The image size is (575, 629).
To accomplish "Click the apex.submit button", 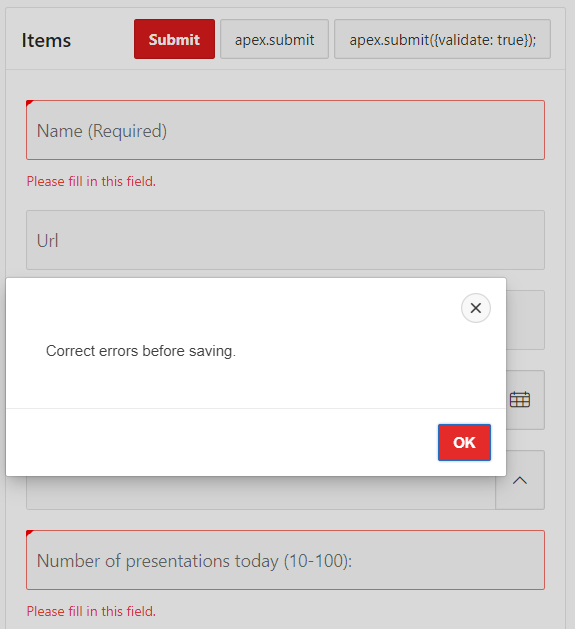I will (274, 39).
